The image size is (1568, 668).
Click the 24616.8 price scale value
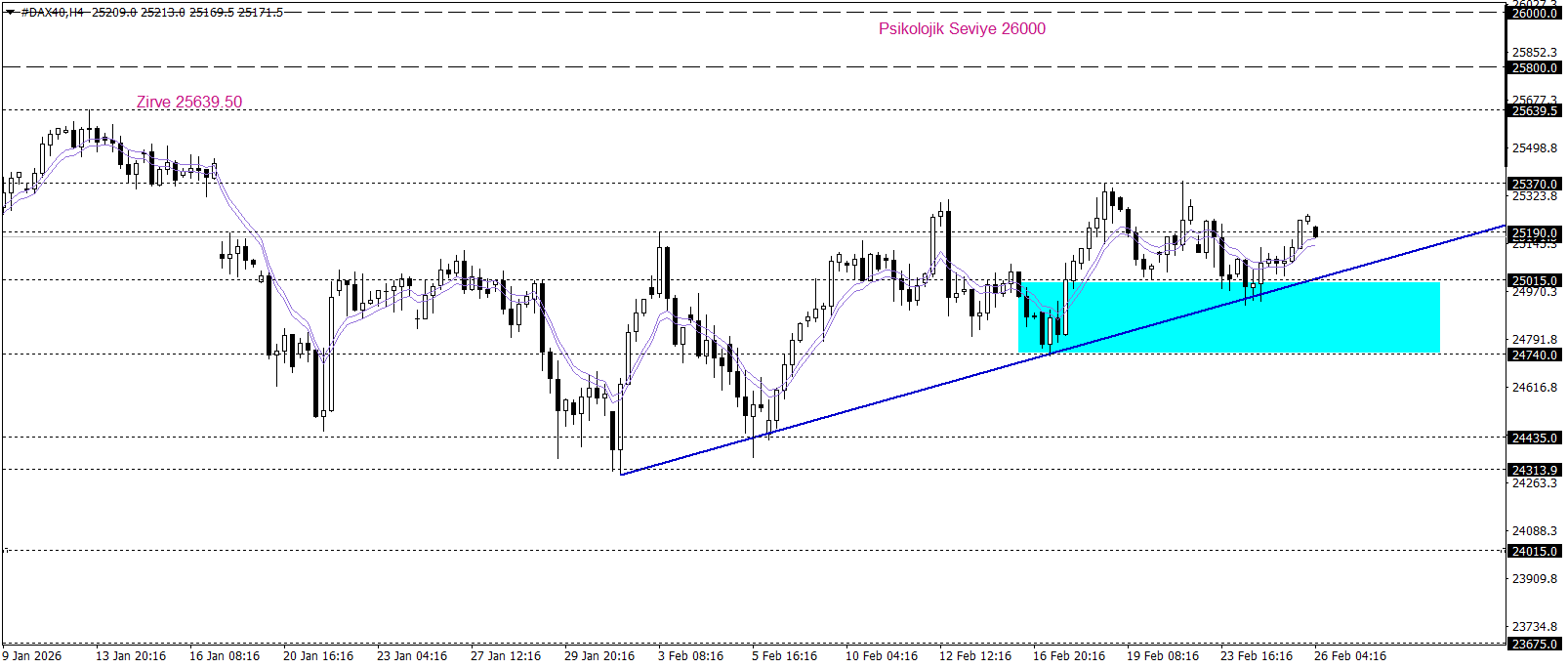click(x=1535, y=388)
